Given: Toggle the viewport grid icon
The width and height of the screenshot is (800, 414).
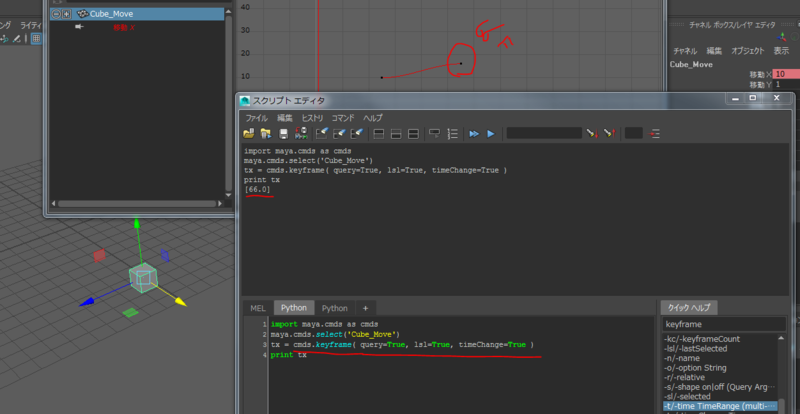Looking at the screenshot, I should click(36, 38).
